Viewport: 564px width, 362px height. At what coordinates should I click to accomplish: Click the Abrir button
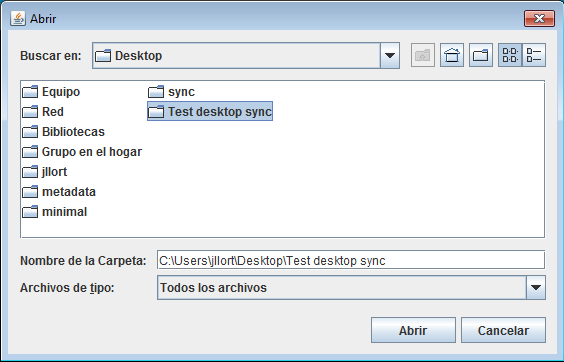pyautogui.click(x=413, y=330)
